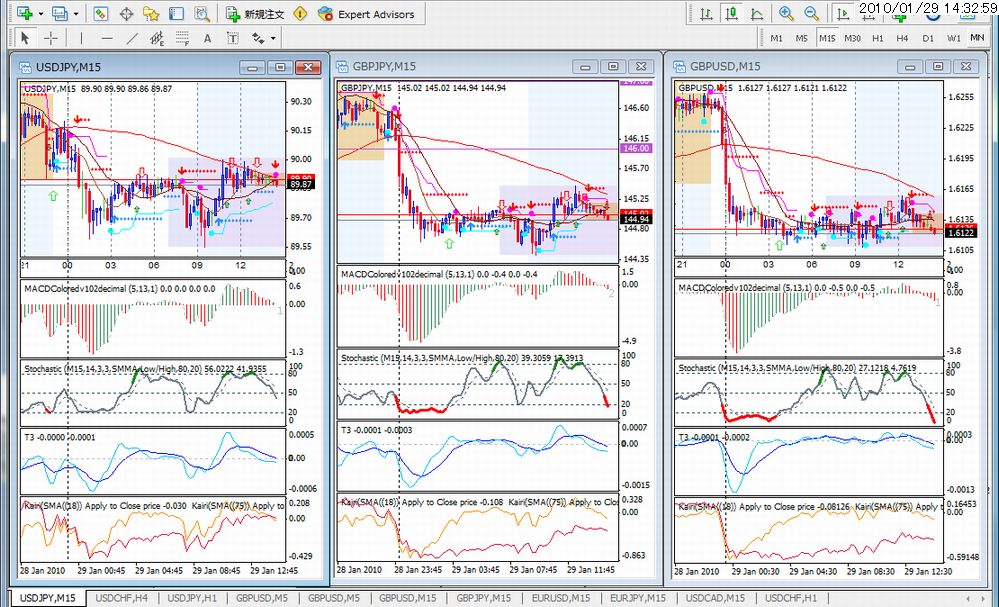Switch to the EURUSD,M15 chart tab

coord(561,597)
